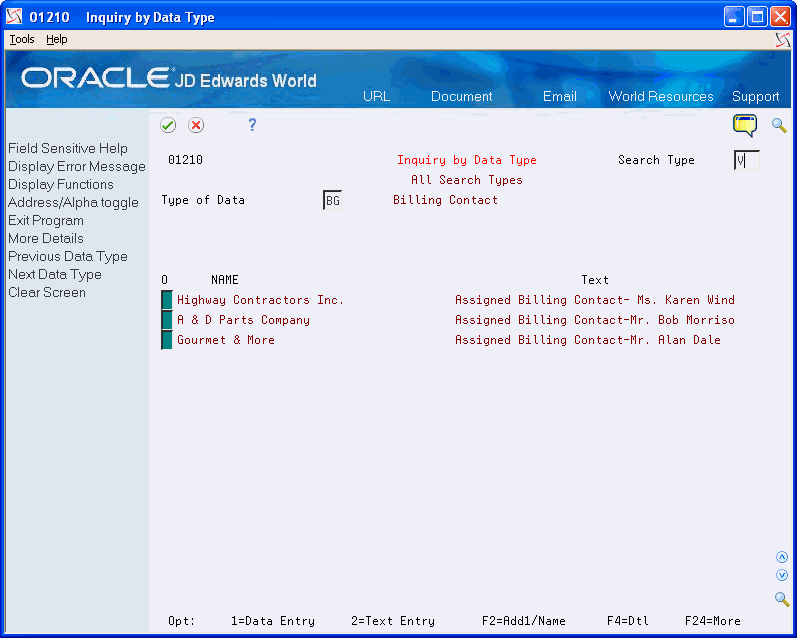Select Display Error Message
This screenshot has width=797, height=638.
tap(77, 166)
